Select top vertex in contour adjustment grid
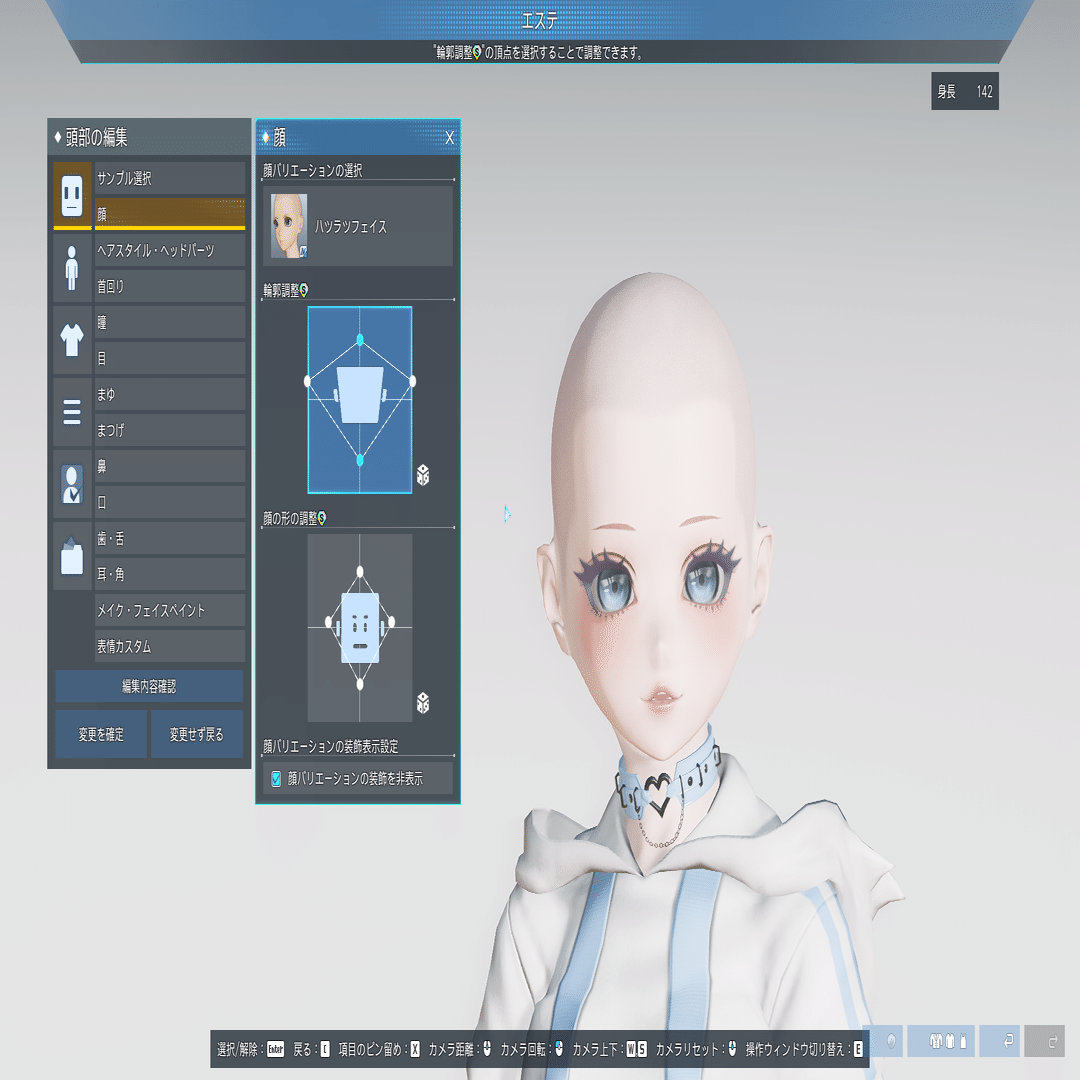The image size is (1080, 1080). pos(360,340)
